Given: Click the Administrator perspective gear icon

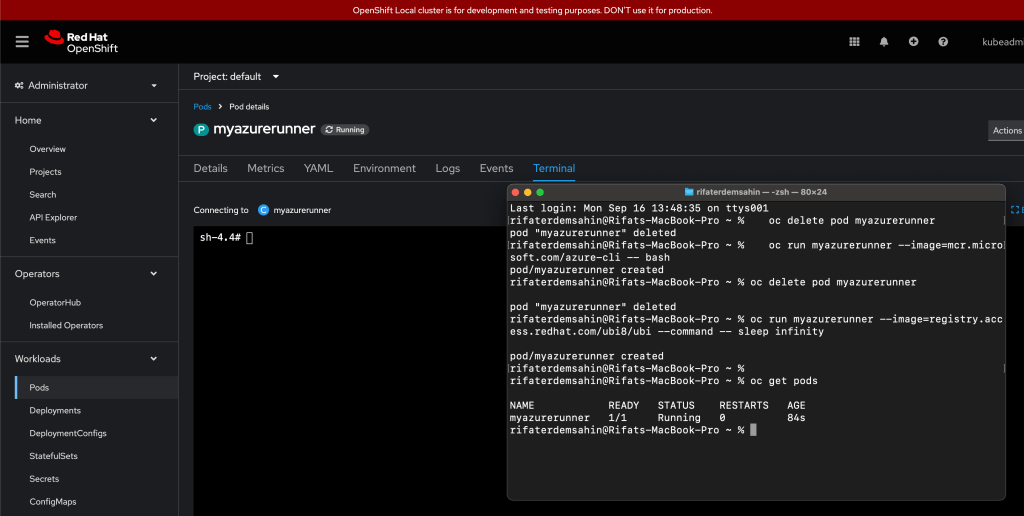Looking at the screenshot, I should pyautogui.click(x=19, y=86).
